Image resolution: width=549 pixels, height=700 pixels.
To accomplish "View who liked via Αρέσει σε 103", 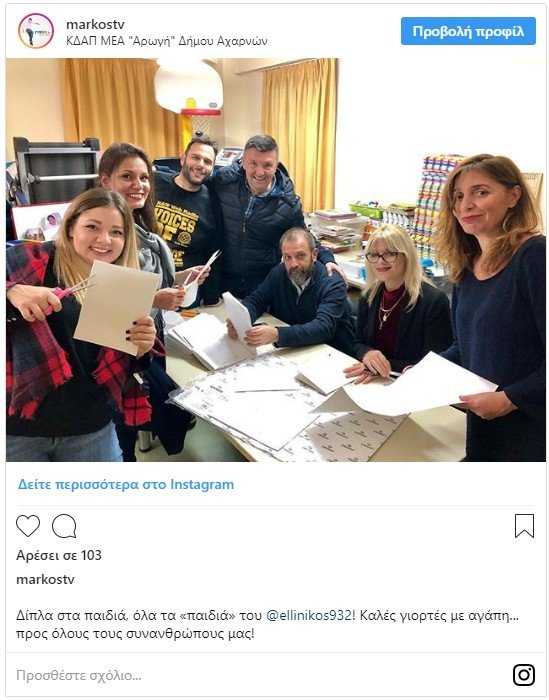I will [x=59, y=555].
